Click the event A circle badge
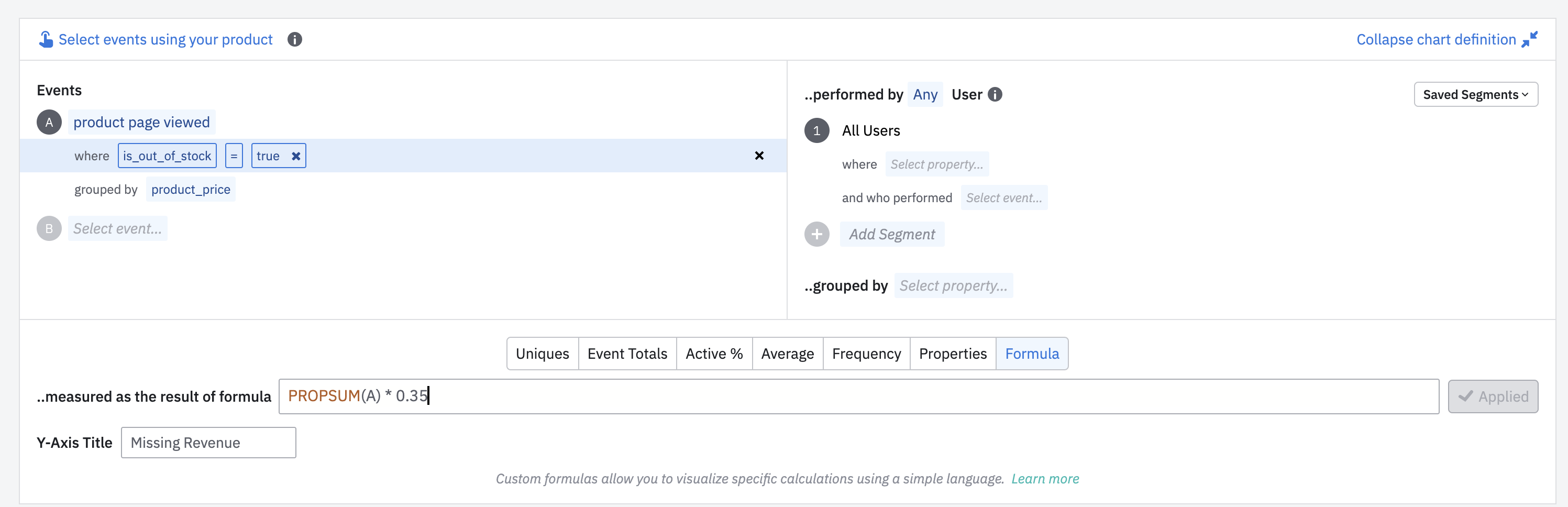This screenshot has width=1568, height=507. tap(49, 123)
